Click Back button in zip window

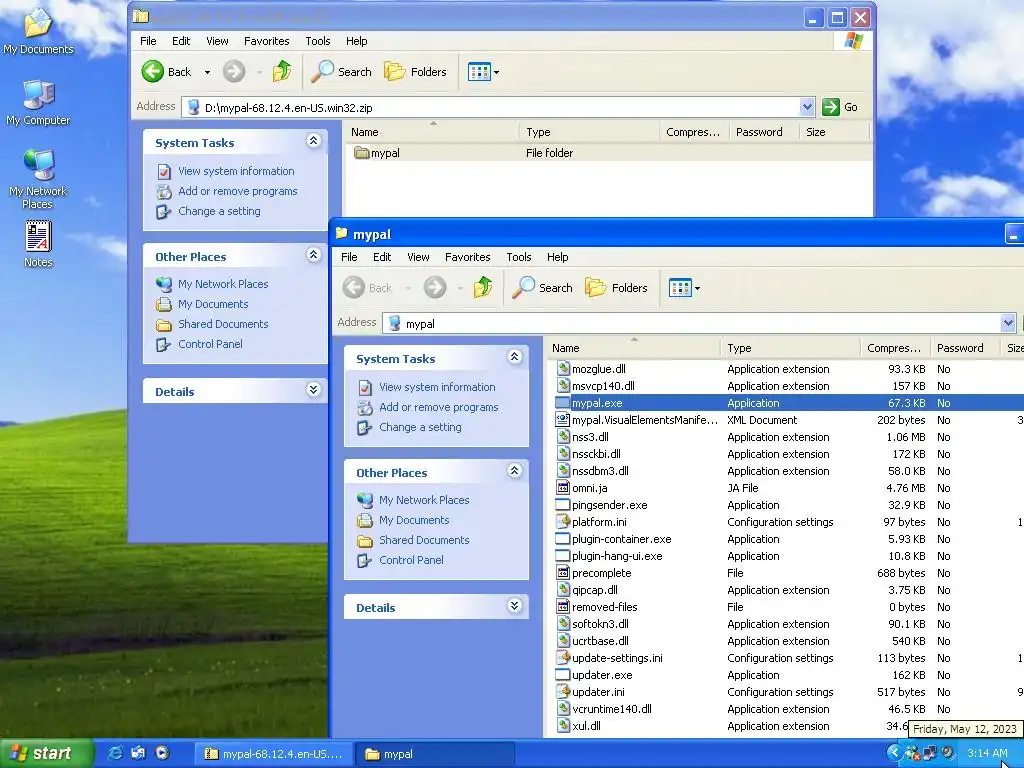(167, 71)
